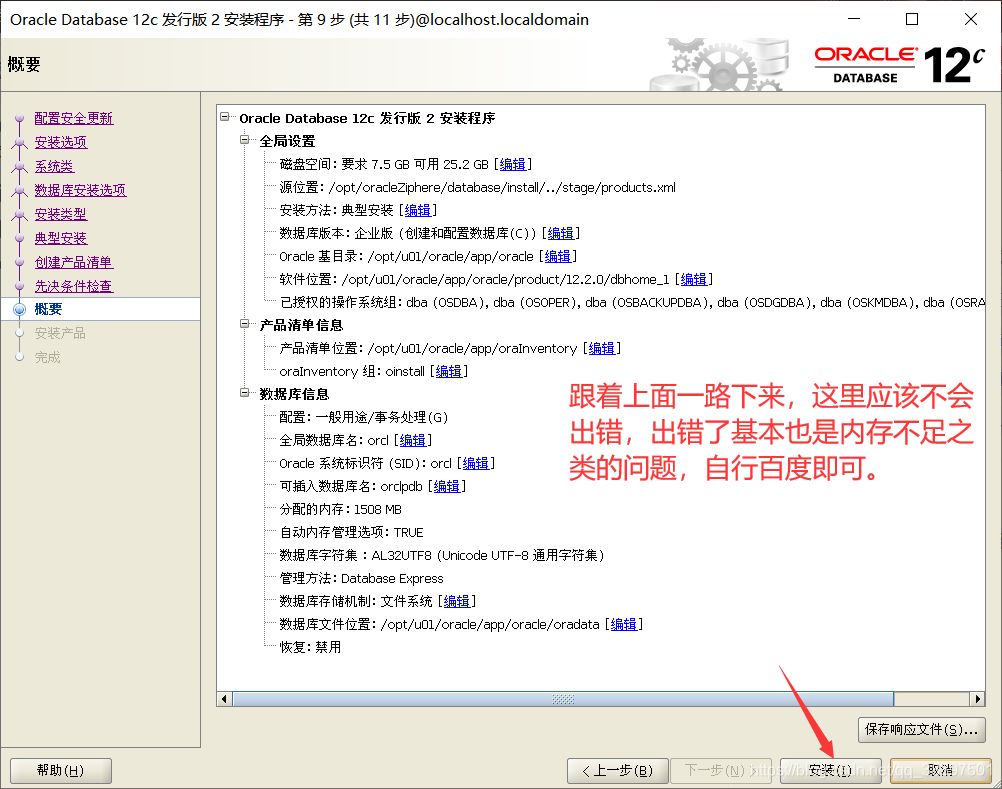Start installation with 安装(I) button

click(x=830, y=770)
